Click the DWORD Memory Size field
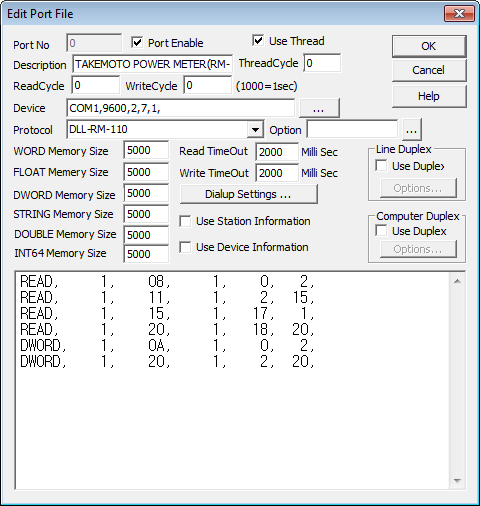The height and width of the screenshot is (506, 480). pyautogui.click(x=146, y=193)
